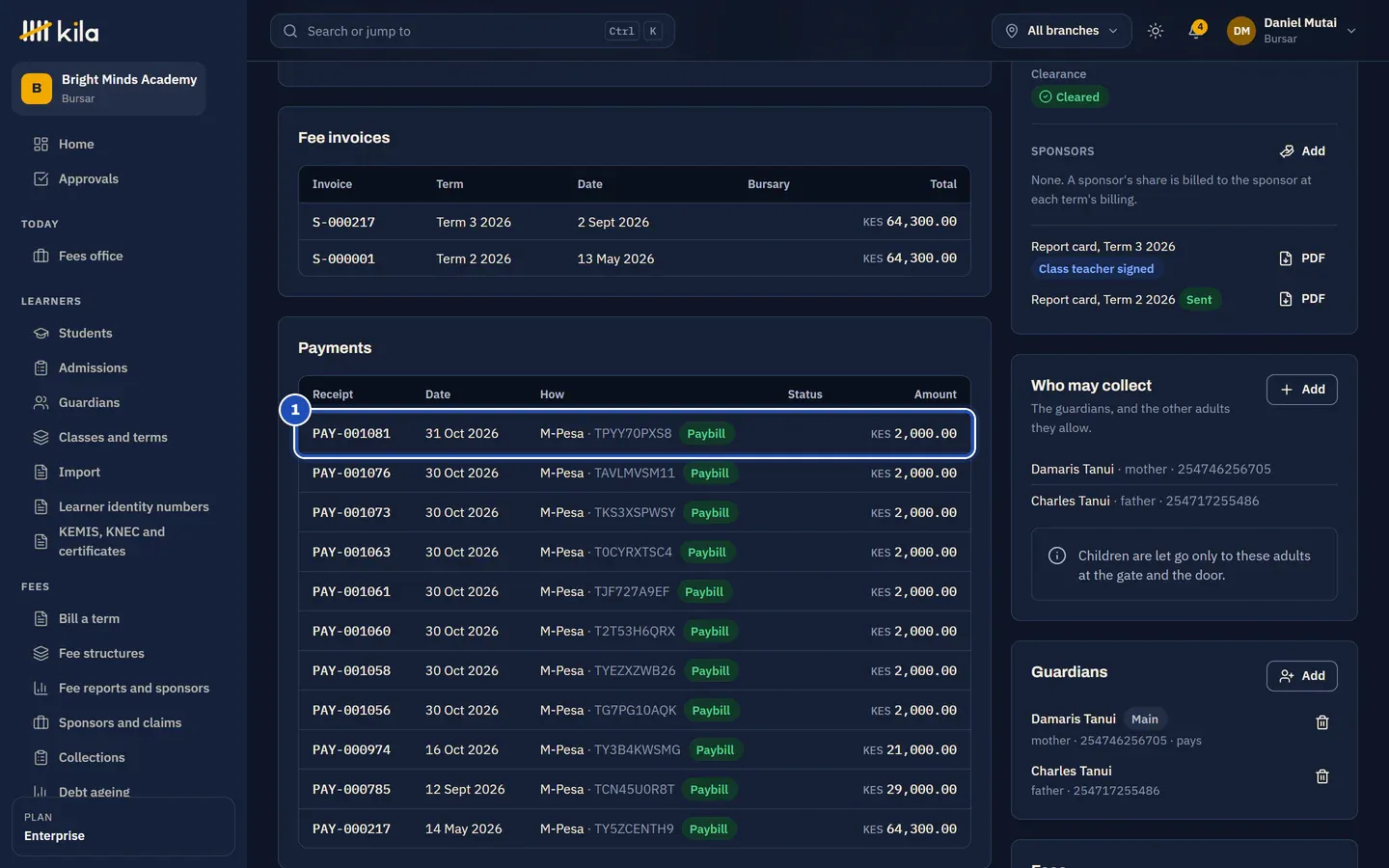Image resolution: width=1389 pixels, height=868 pixels.
Task: Click M-Pesa code TJF727A9EF
Action: coord(632,592)
